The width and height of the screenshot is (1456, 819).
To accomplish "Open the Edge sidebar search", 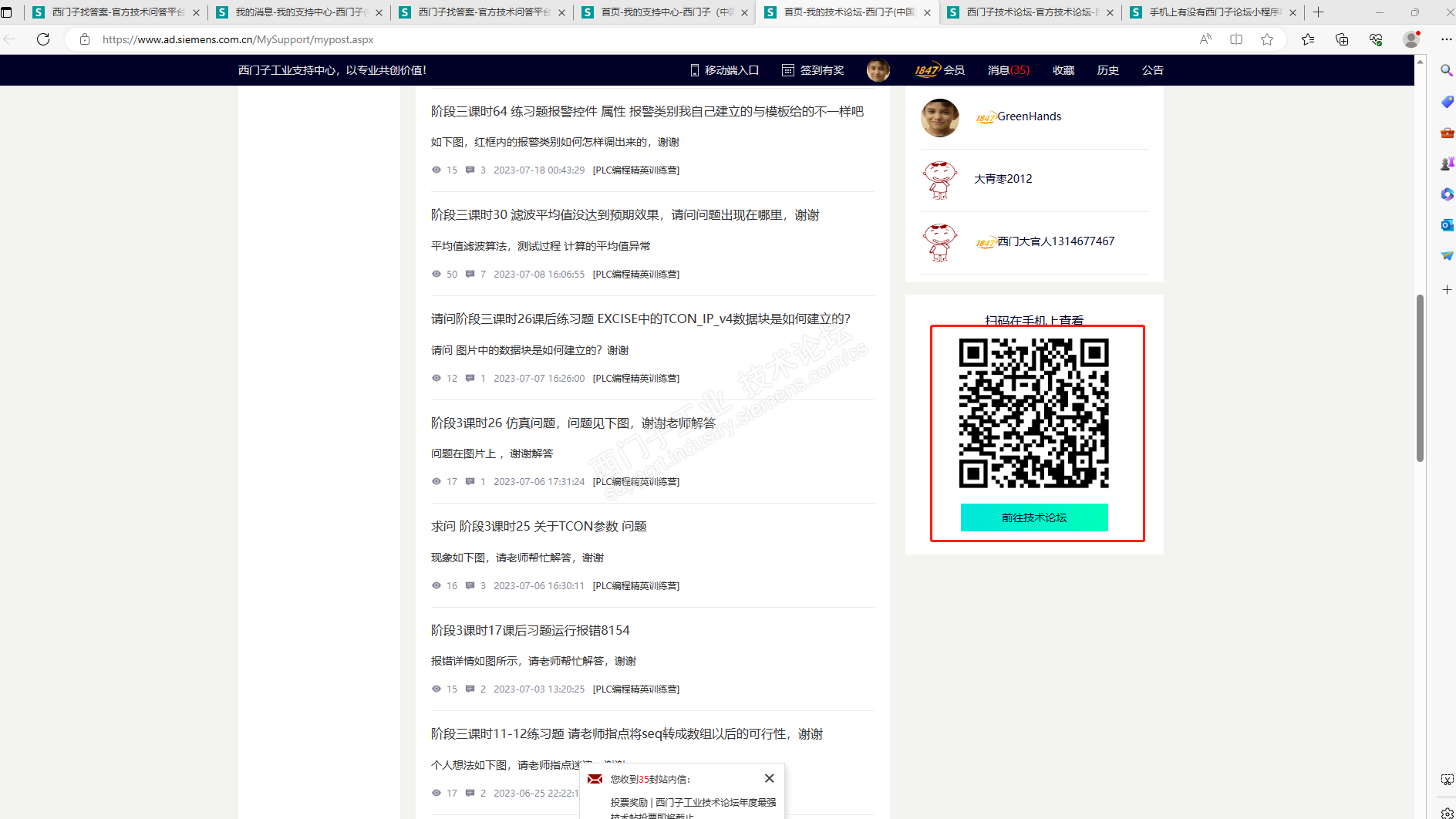I will tap(1447, 71).
